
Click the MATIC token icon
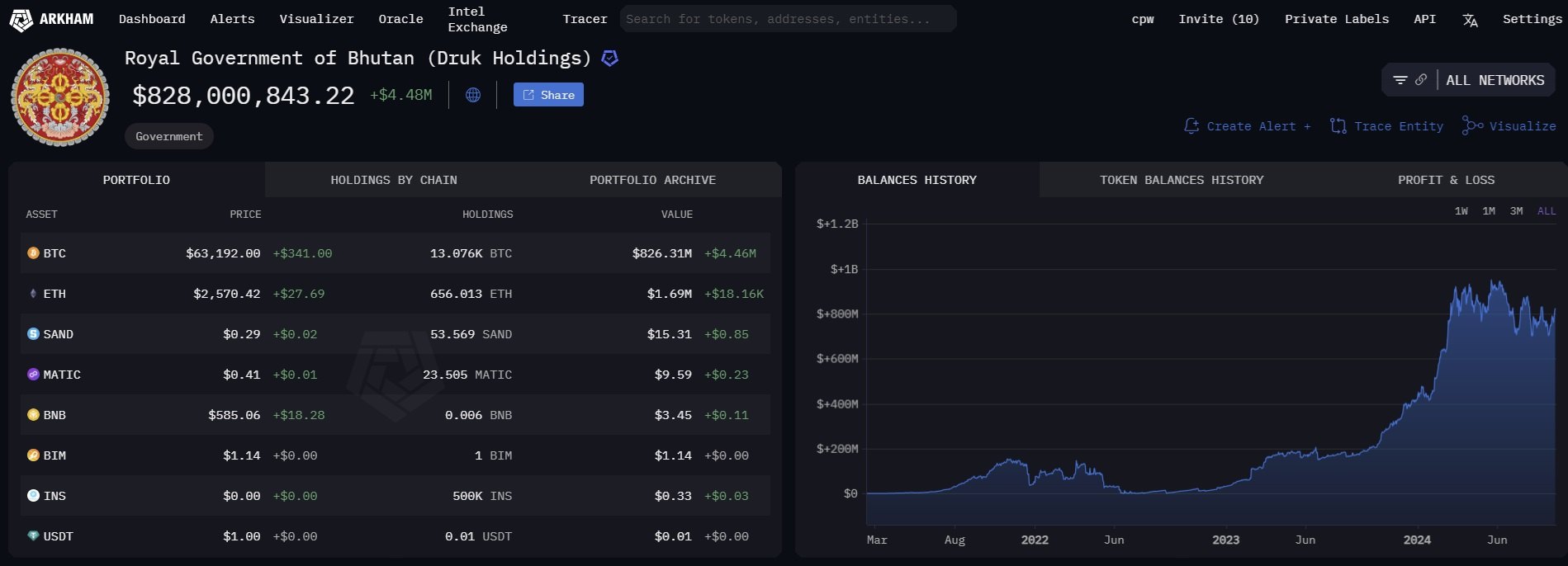pyautogui.click(x=33, y=375)
